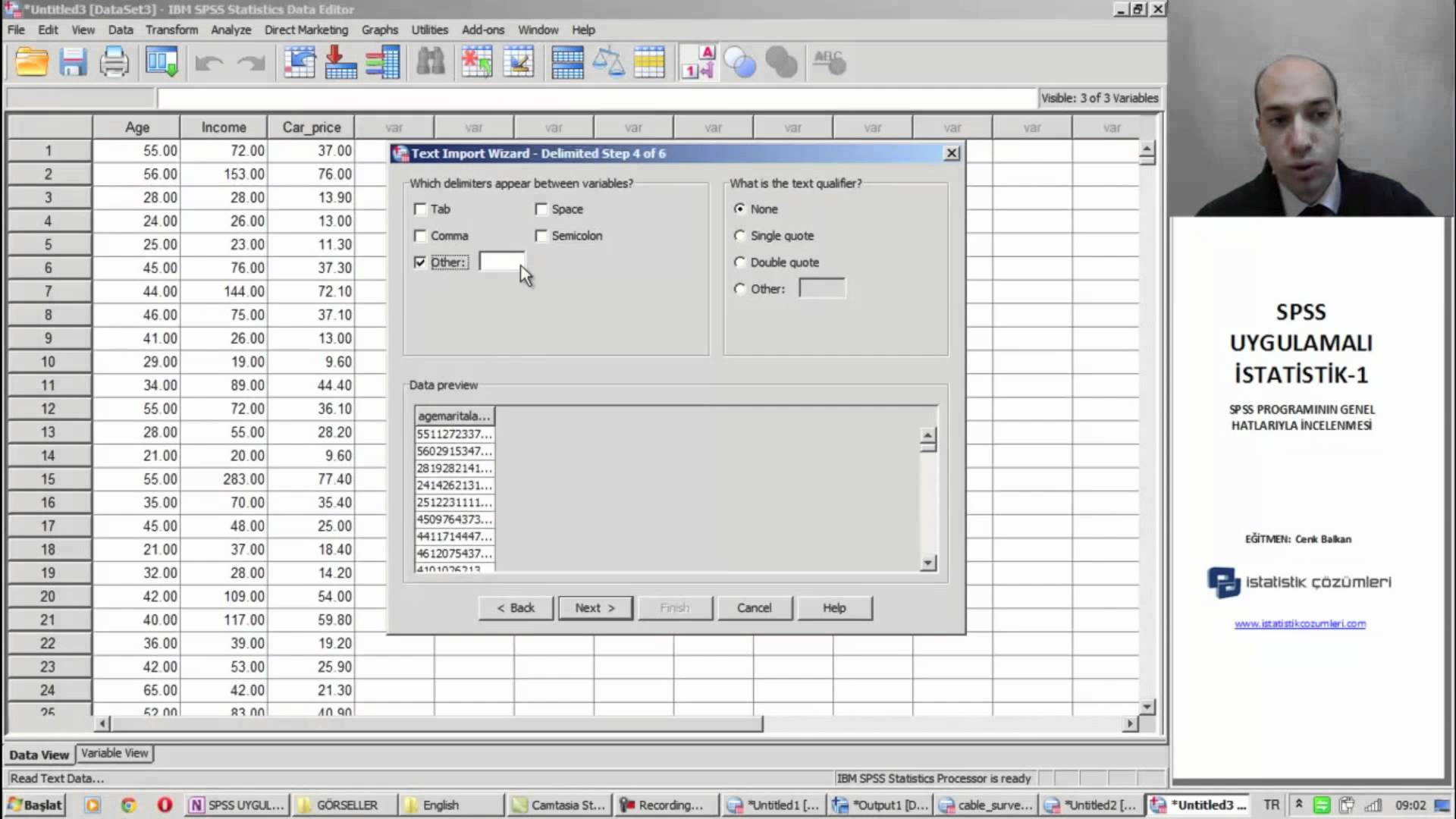This screenshot has height=819, width=1456.
Task: Switch to the Data View tab
Action: tap(39, 755)
